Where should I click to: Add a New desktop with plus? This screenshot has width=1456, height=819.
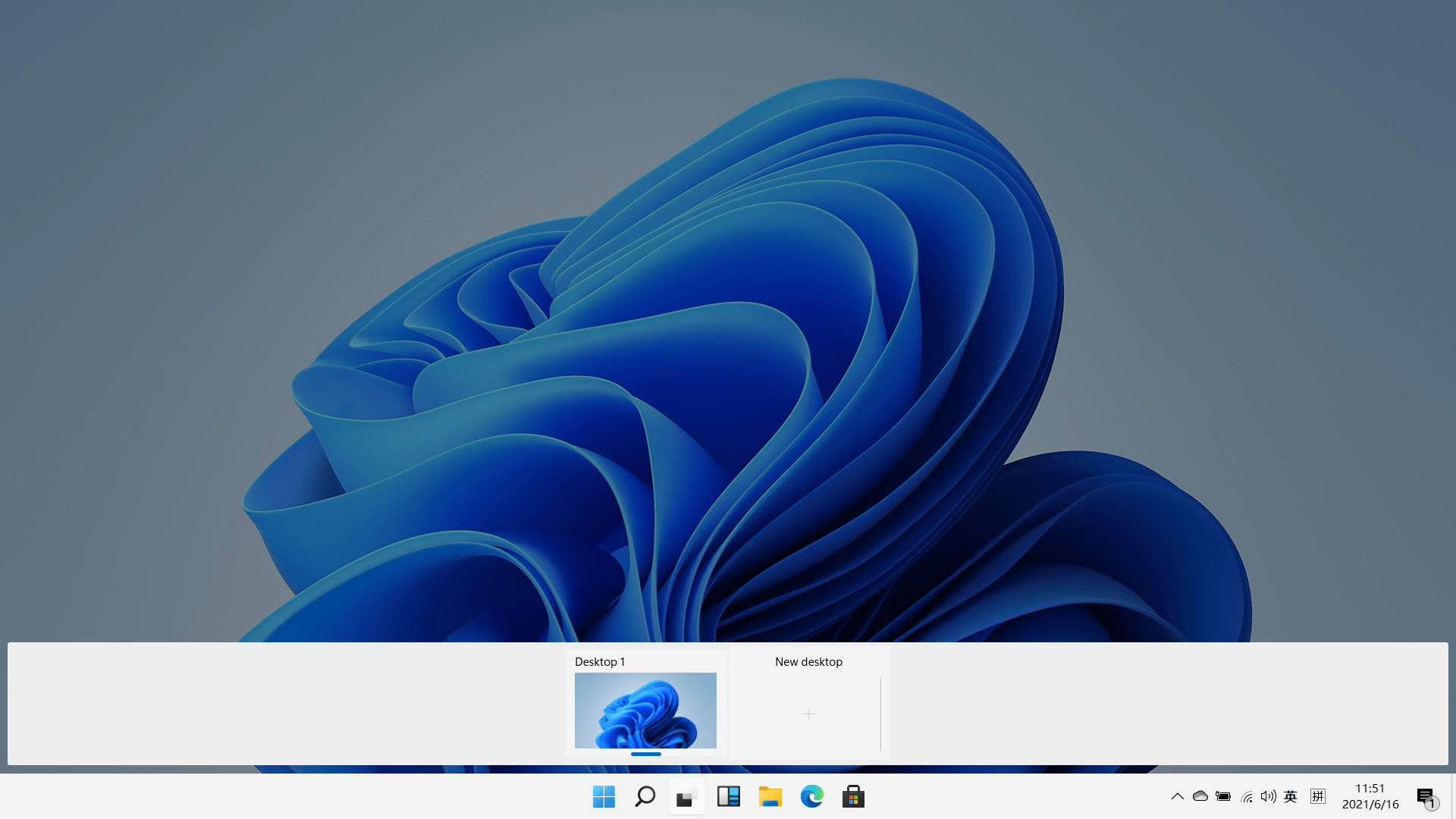tap(809, 714)
